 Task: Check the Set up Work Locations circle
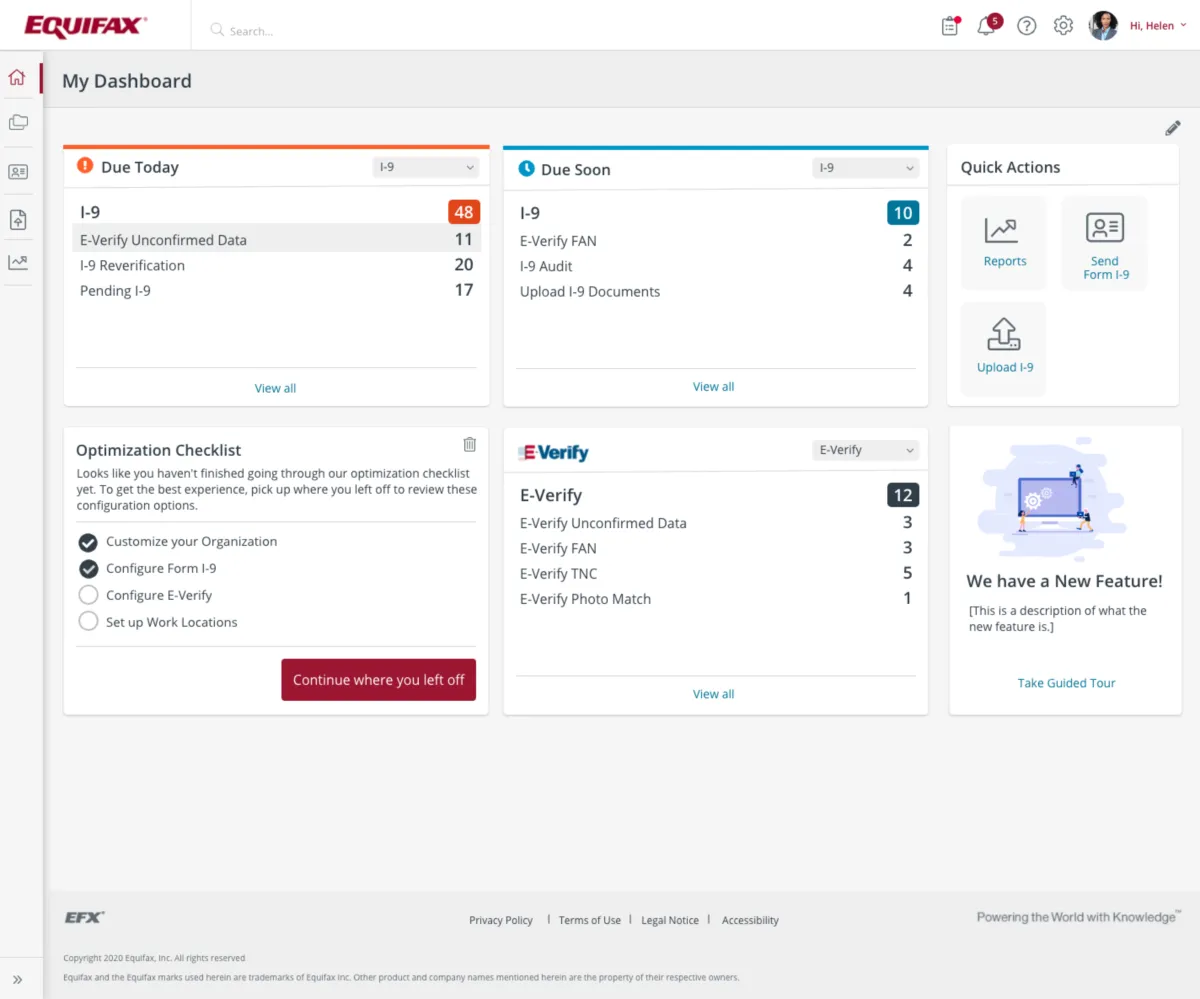[88, 622]
